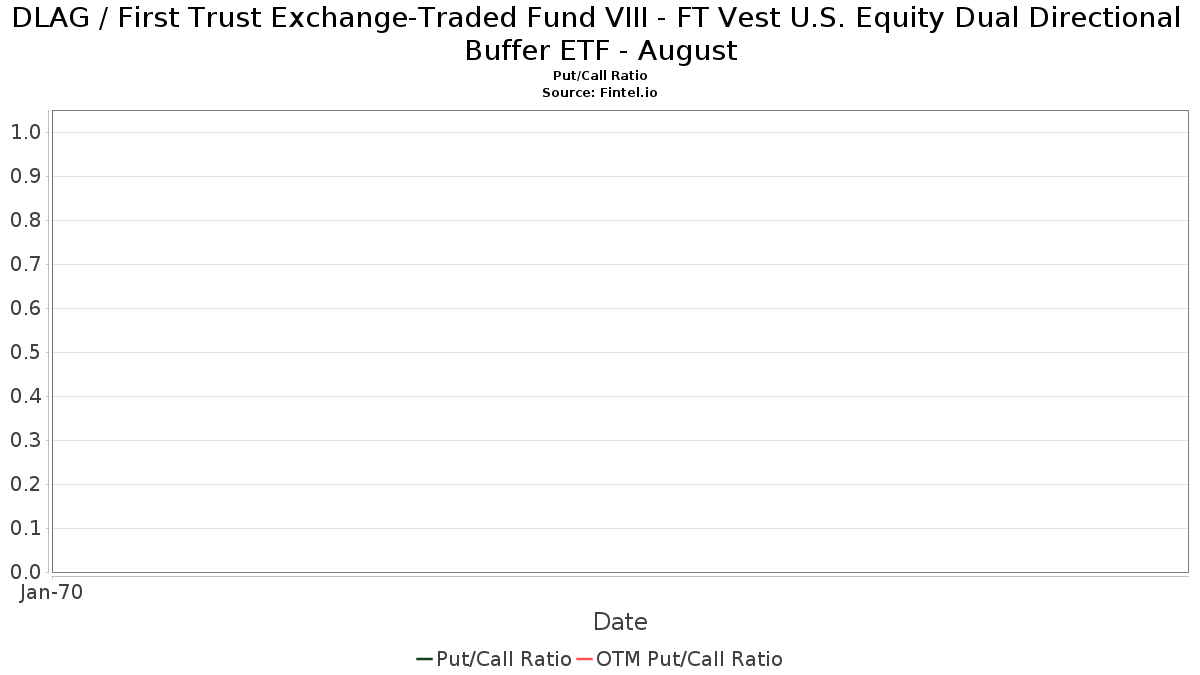Viewport: 1200px width, 675px height.
Task: Click the 0.9 y-axis label
Action: click(25, 176)
